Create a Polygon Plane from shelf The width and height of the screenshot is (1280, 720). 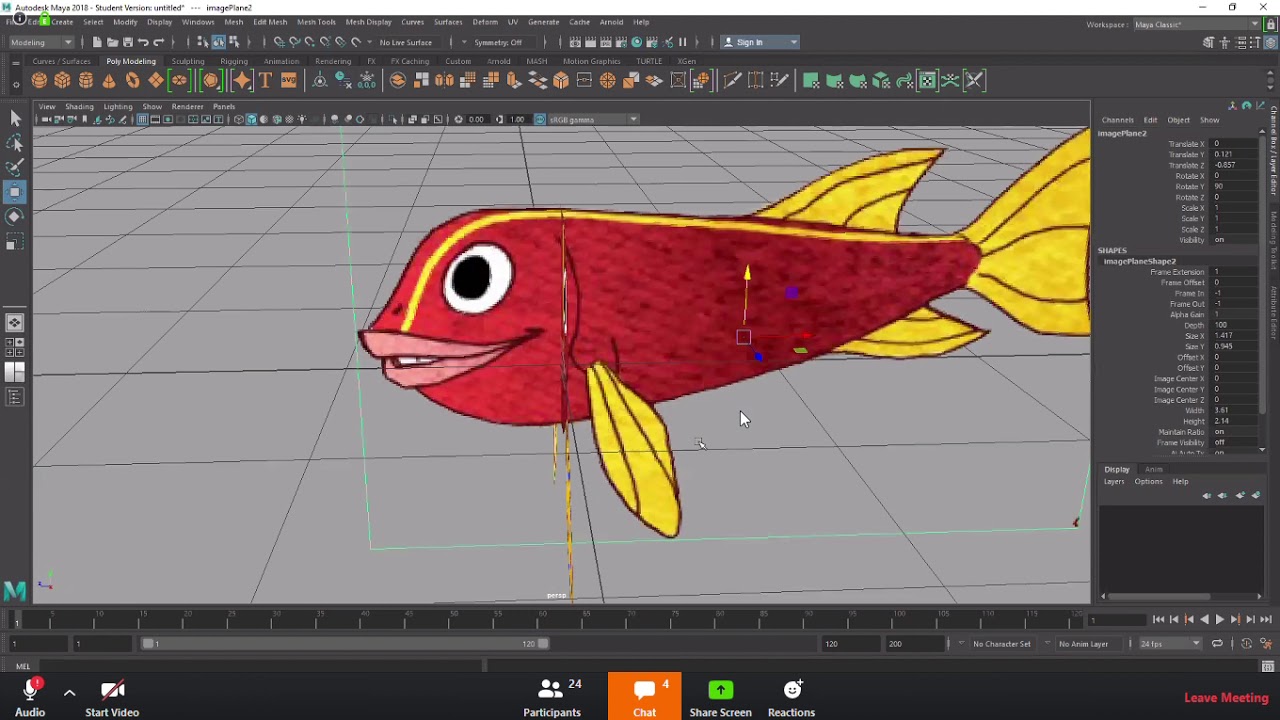click(x=156, y=81)
